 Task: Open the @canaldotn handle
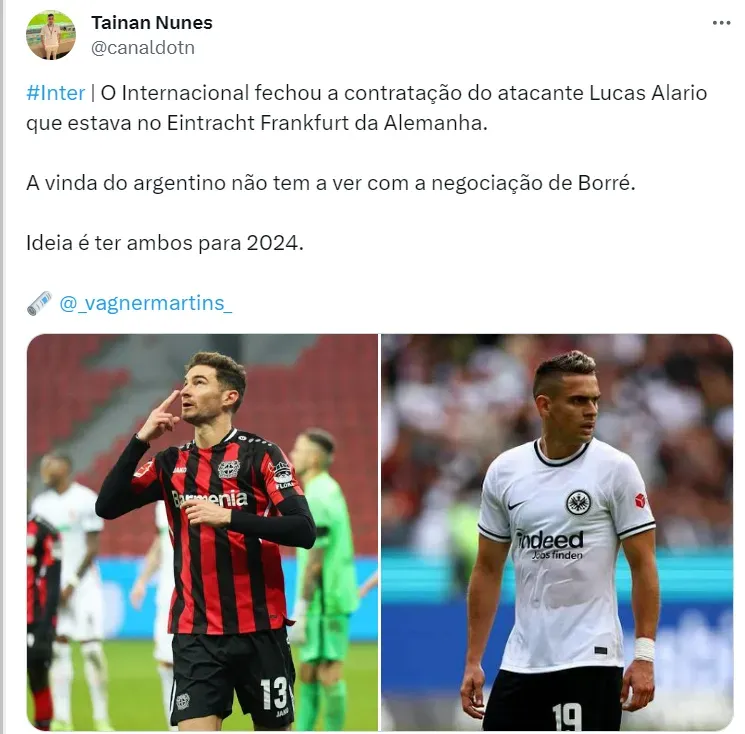pyautogui.click(x=143, y=48)
